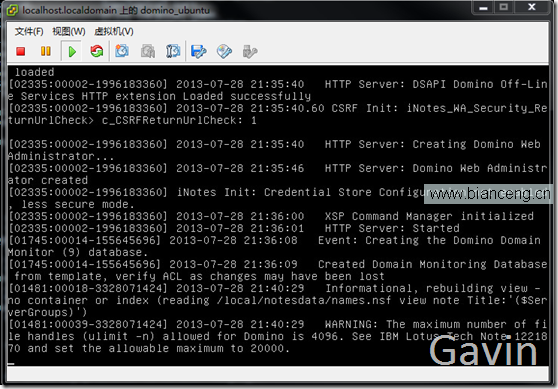Click the status bar below the console
558x389 pixels.
point(278,374)
